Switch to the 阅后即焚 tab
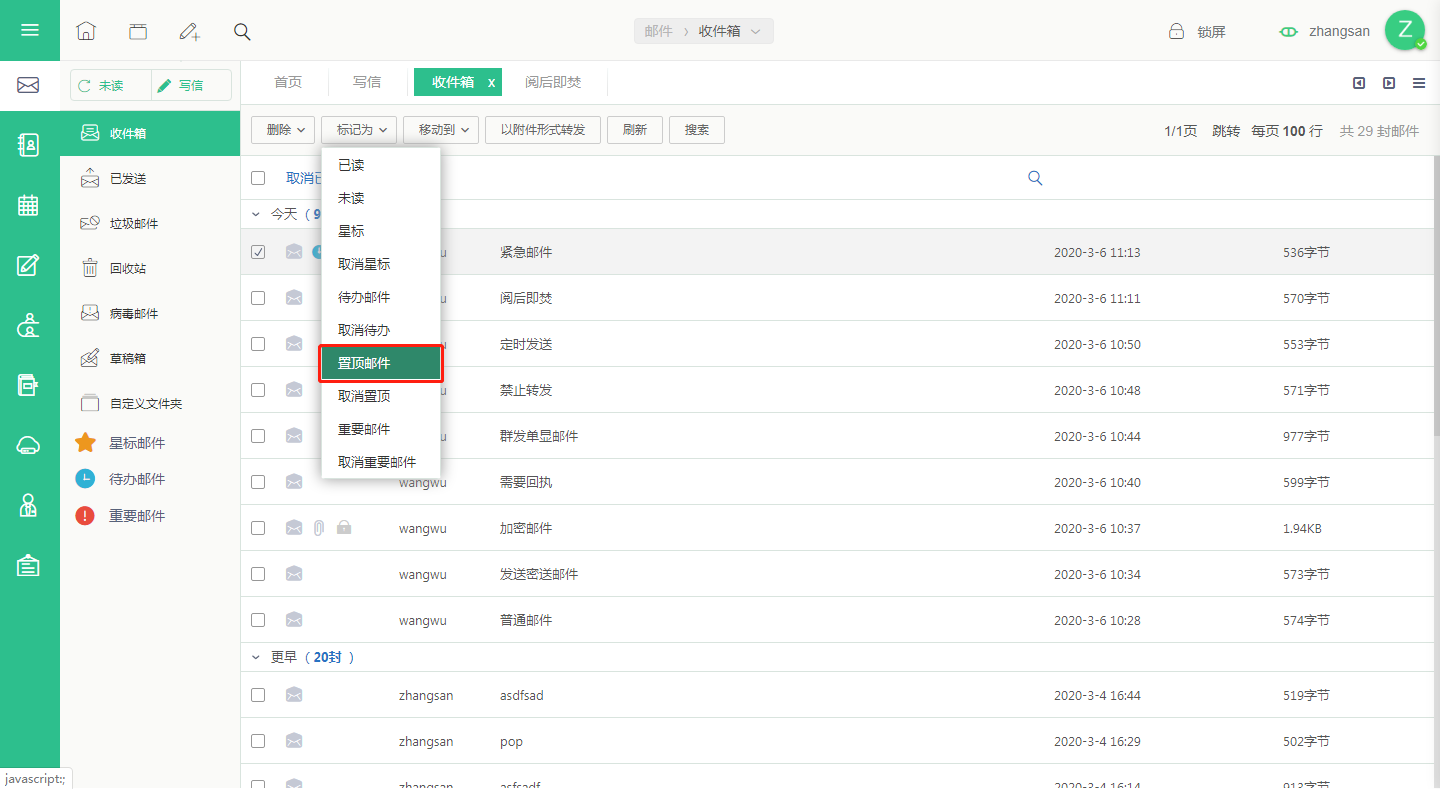This screenshot has width=1440, height=789. click(x=553, y=82)
